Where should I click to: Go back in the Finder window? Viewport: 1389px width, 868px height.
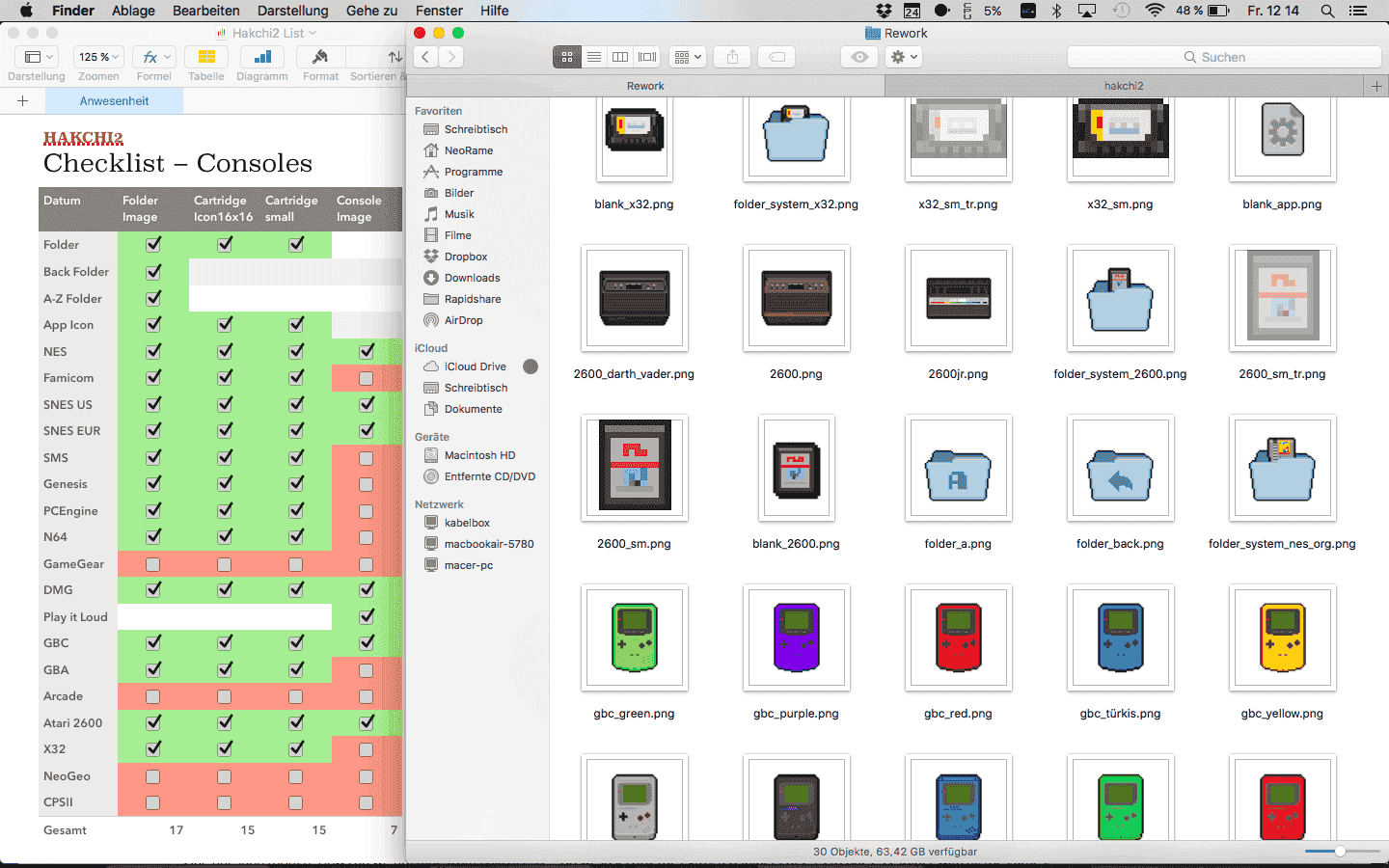[425, 57]
